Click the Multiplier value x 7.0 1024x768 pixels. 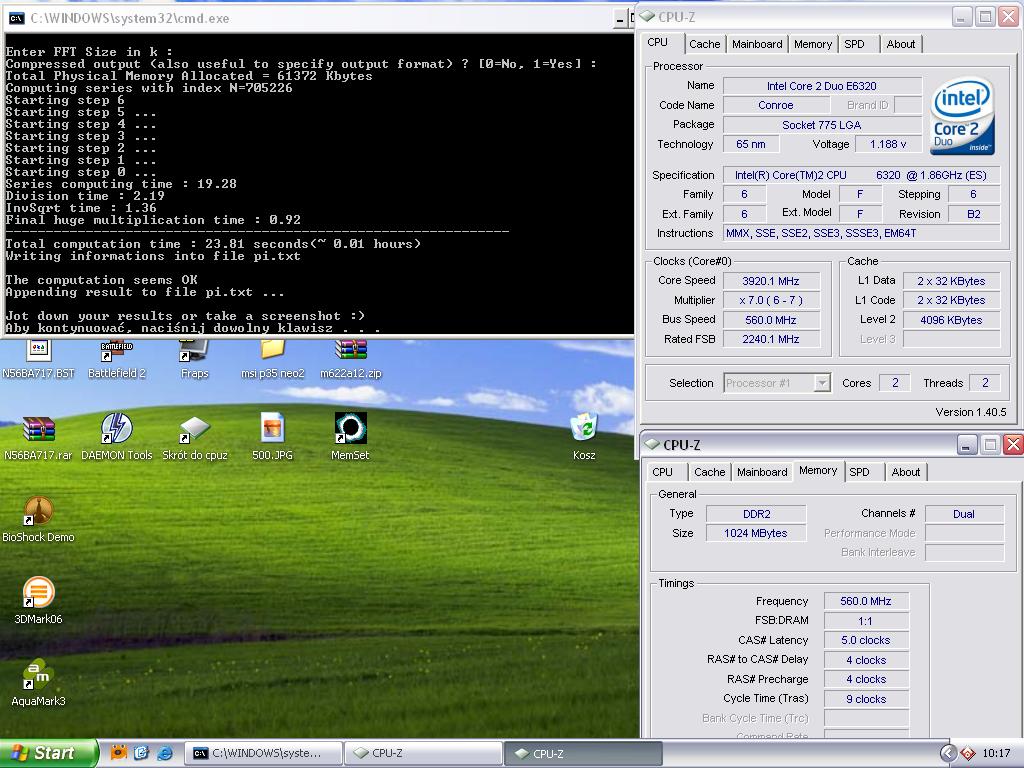click(771, 300)
